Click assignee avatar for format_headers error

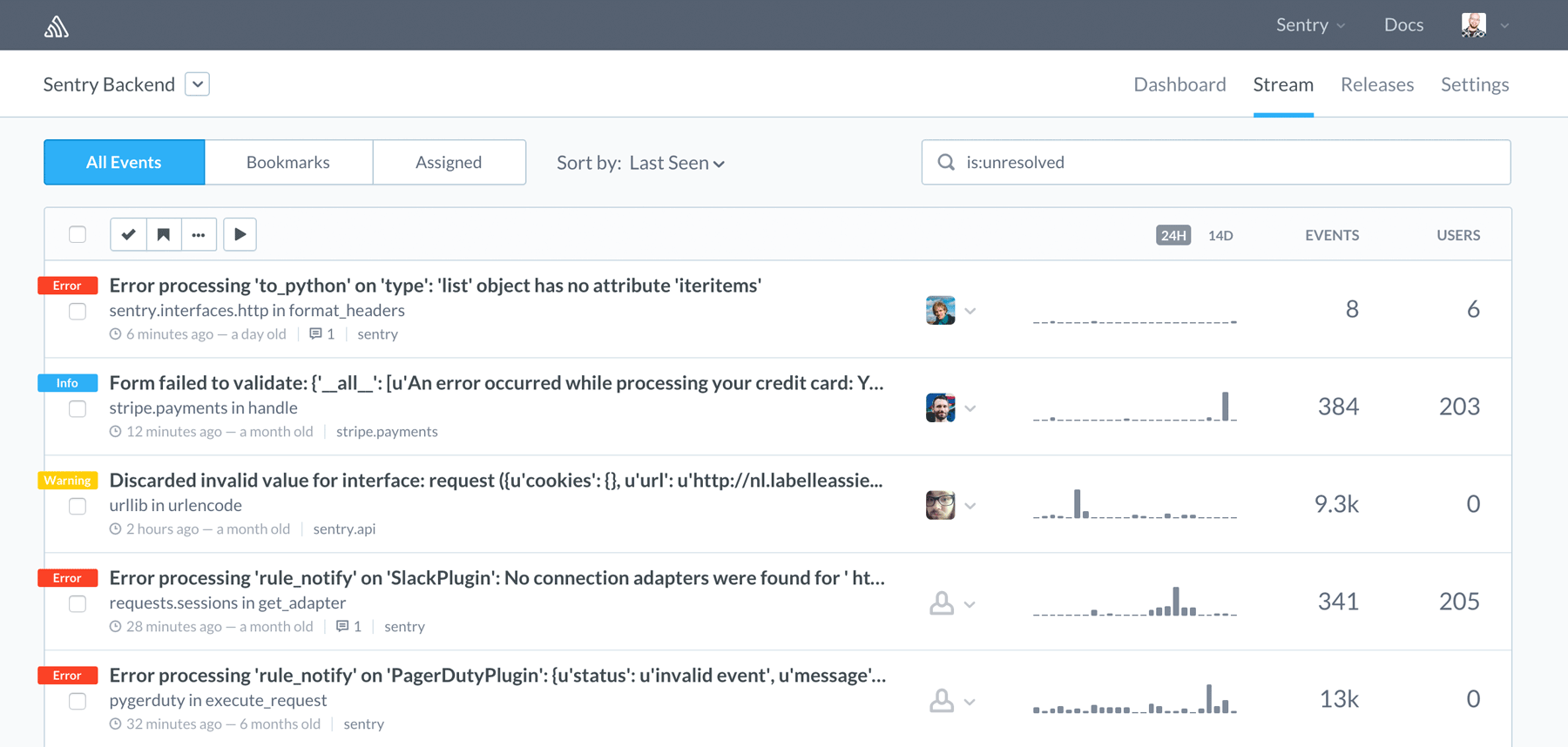coord(940,310)
